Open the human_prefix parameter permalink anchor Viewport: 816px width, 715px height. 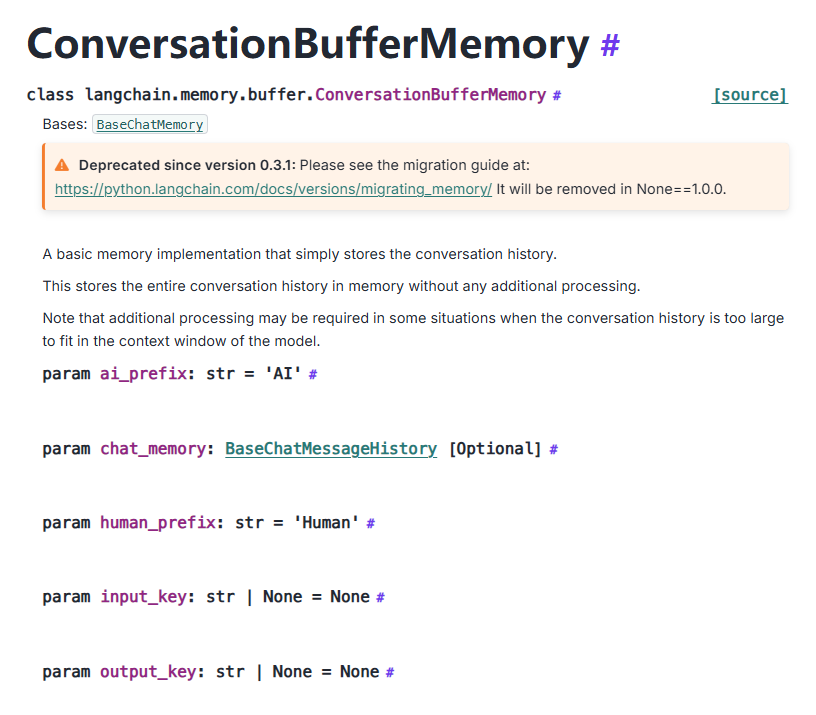click(x=370, y=523)
